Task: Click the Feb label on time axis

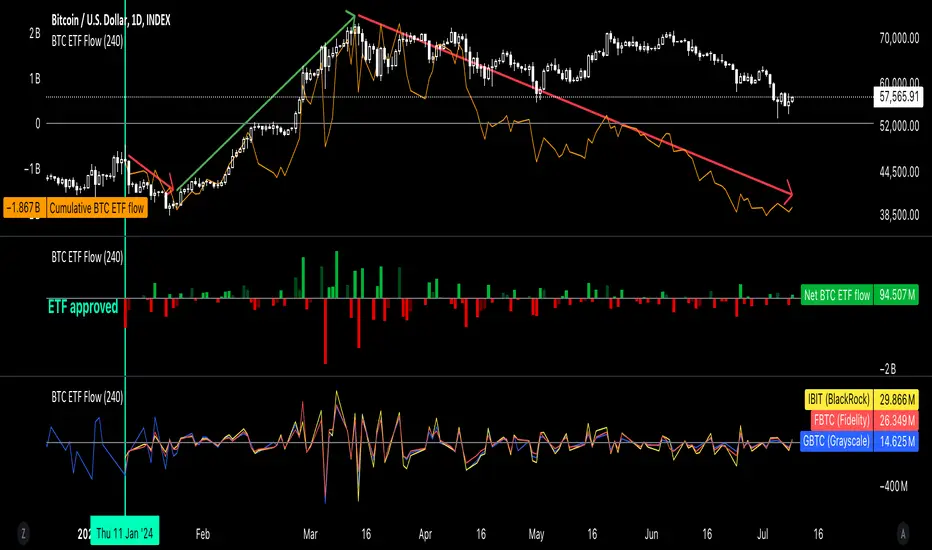Action: [203, 534]
